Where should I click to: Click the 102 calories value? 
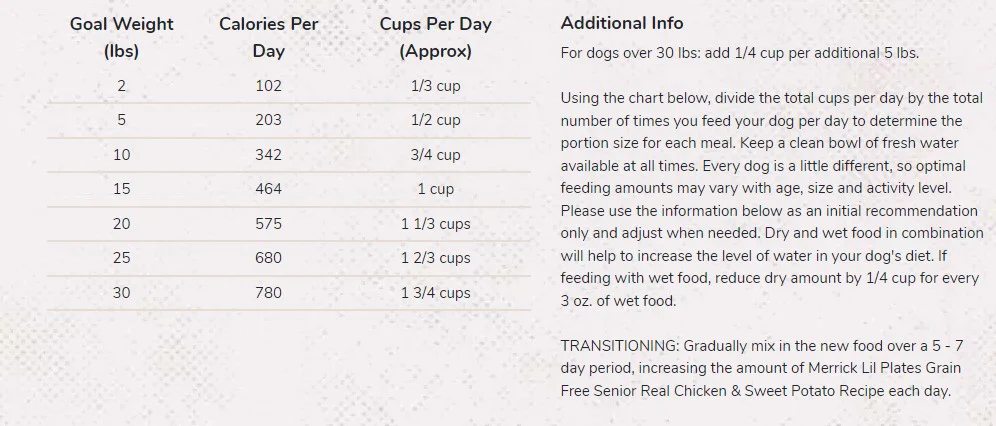[x=269, y=86]
